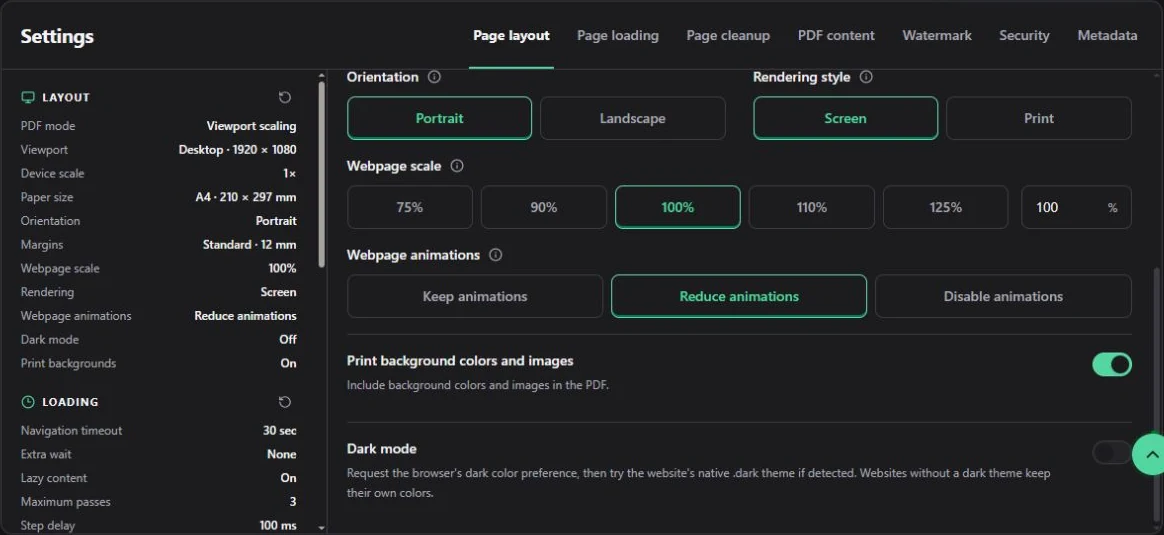
Task: Click sidebar Dark mode 'Off' value
Action: [288, 340]
